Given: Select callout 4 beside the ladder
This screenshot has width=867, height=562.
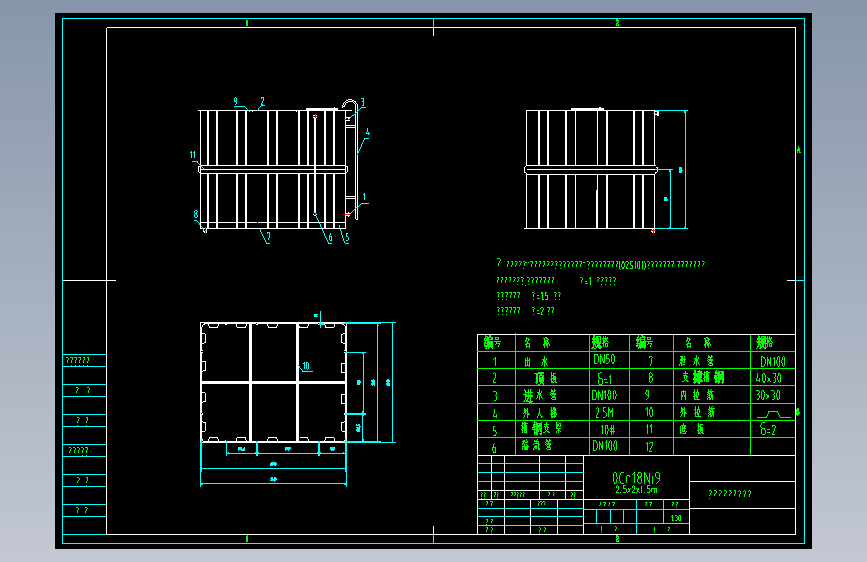Looking at the screenshot, I should (368, 133).
